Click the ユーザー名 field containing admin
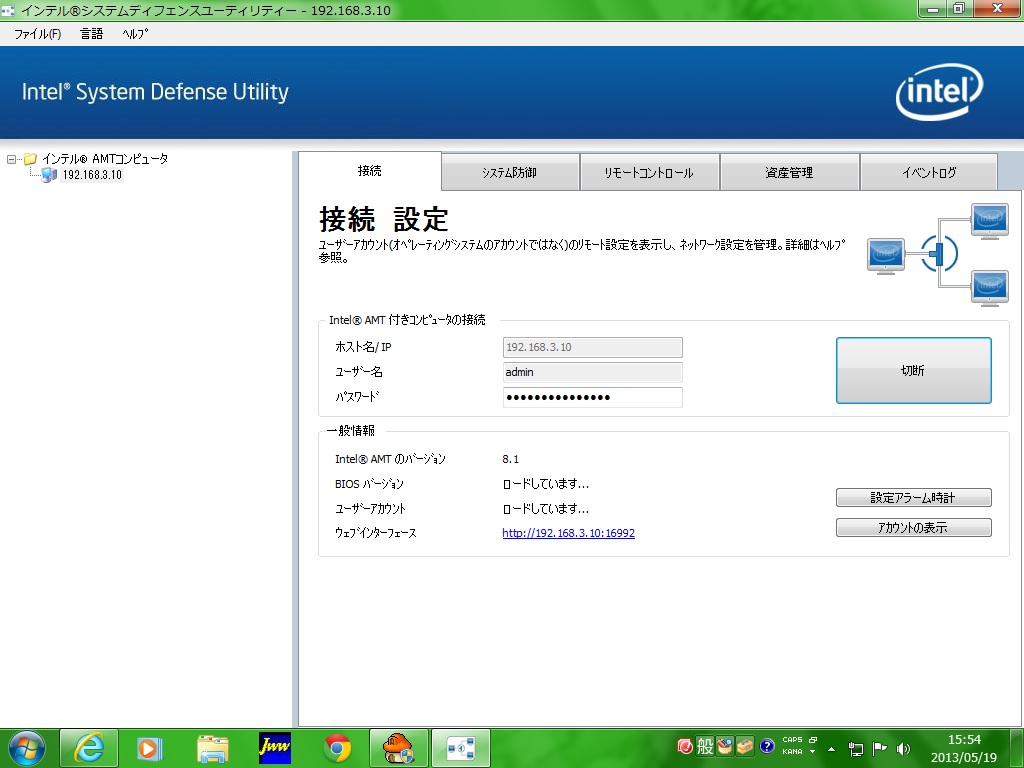The image size is (1024, 768). click(x=592, y=372)
